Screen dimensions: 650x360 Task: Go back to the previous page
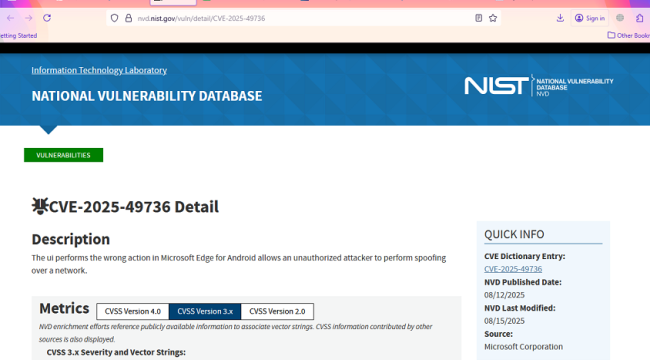(x=10, y=18)
